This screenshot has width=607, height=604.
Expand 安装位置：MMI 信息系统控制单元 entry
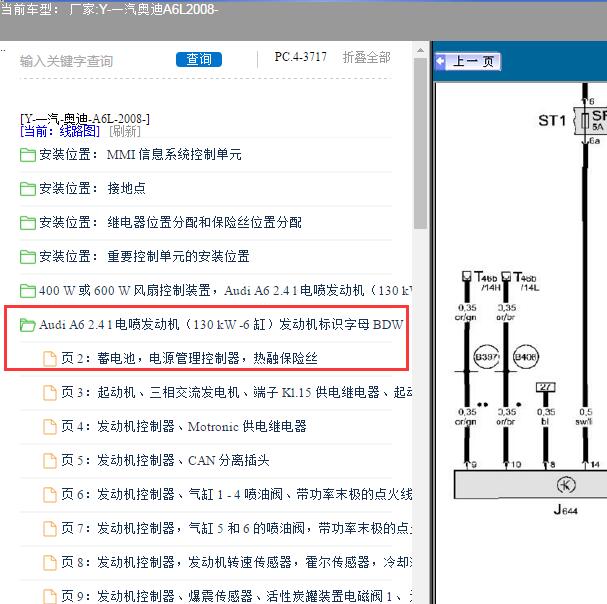click(x=140, y=154)
